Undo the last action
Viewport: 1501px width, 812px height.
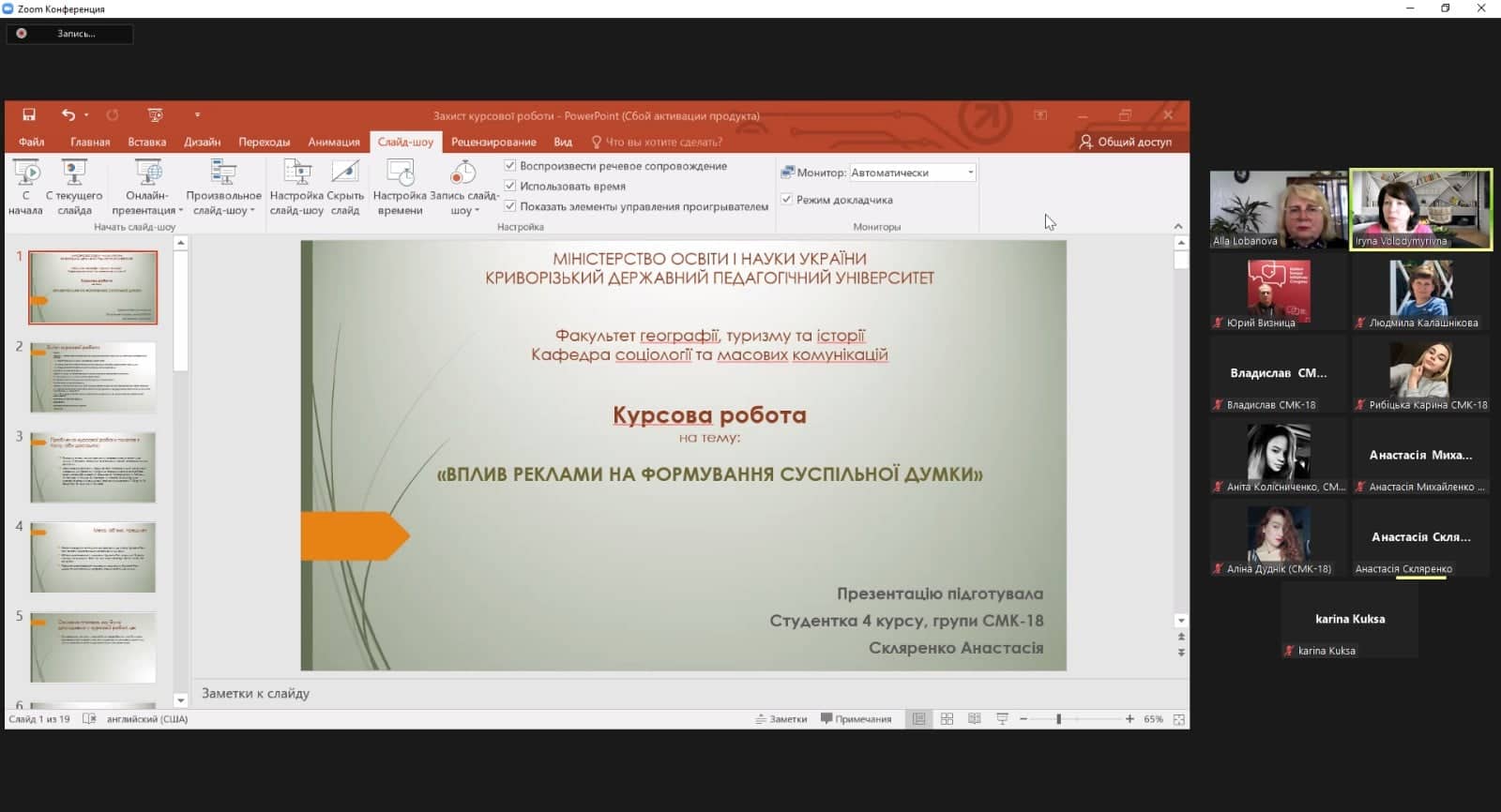coord(68,115)
